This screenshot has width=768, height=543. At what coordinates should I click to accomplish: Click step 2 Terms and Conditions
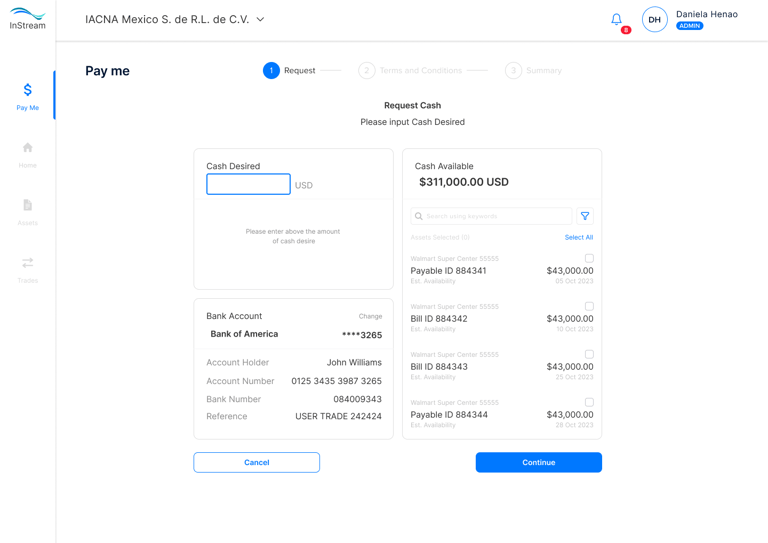click(410, 71)
